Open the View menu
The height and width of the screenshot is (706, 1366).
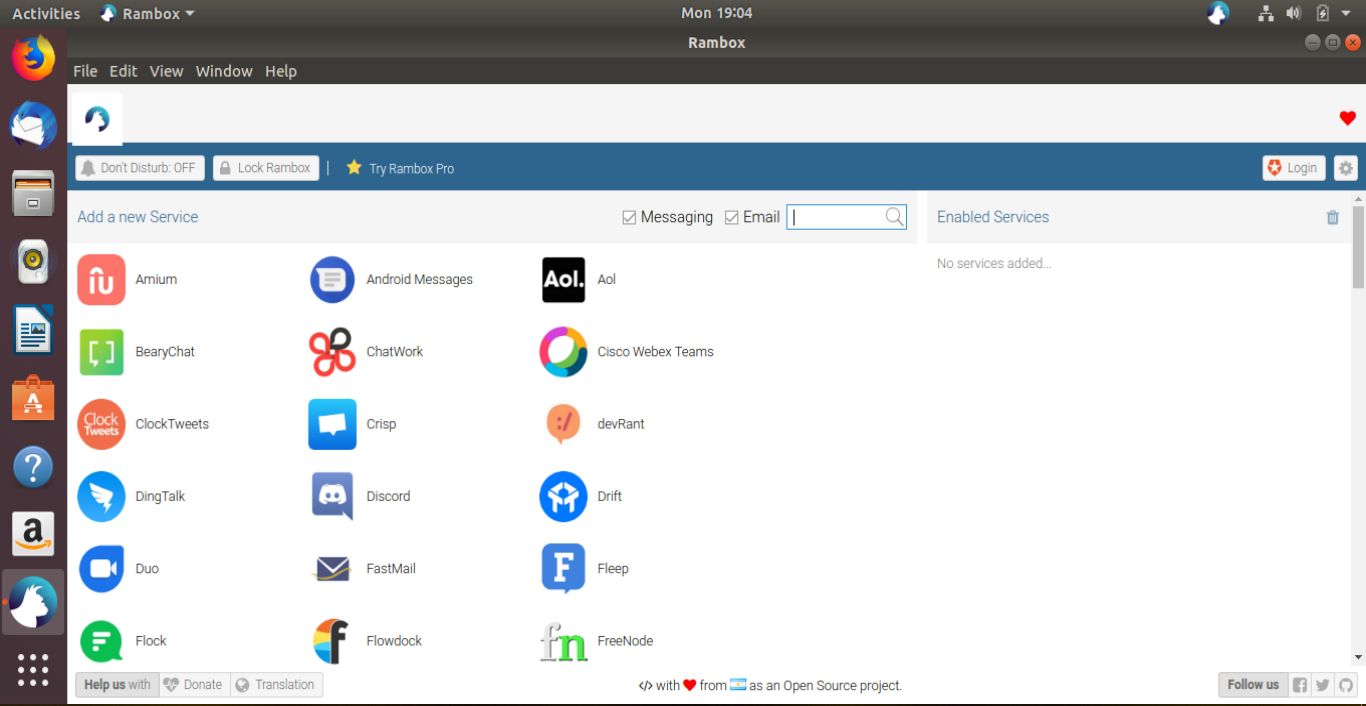pyautogui.click(x=166, y=71)
